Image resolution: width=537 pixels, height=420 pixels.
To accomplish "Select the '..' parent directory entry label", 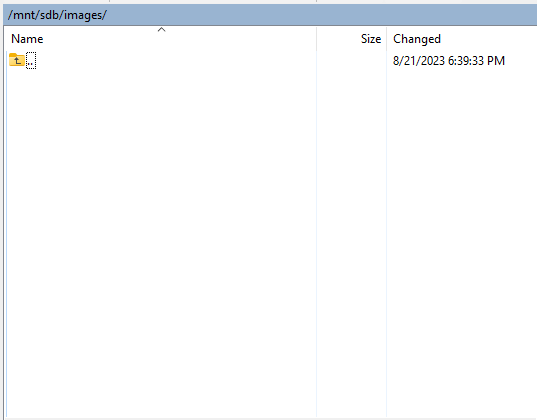I will [31, 61].
